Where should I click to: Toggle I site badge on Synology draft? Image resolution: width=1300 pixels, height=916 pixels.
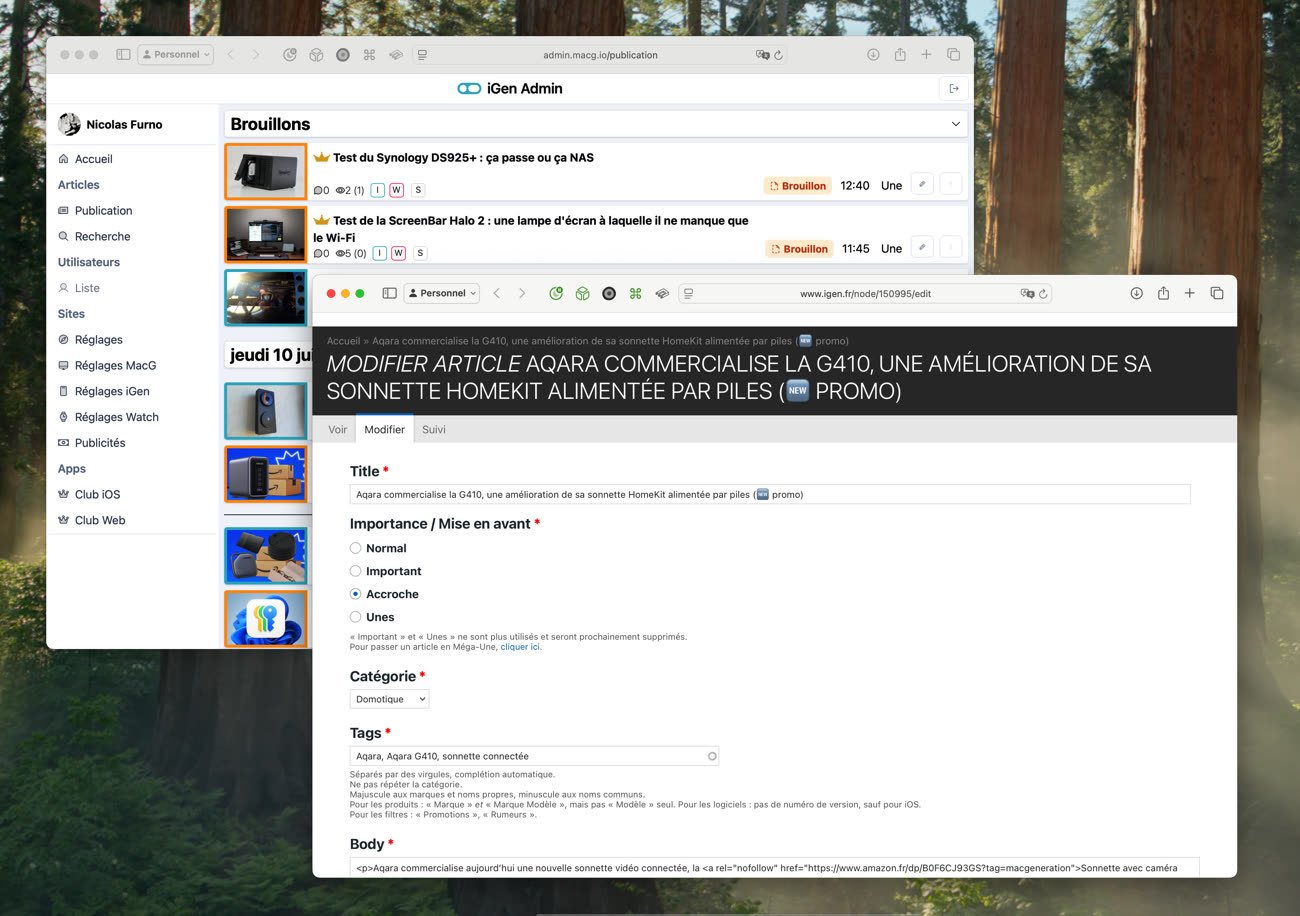[378, 190]
